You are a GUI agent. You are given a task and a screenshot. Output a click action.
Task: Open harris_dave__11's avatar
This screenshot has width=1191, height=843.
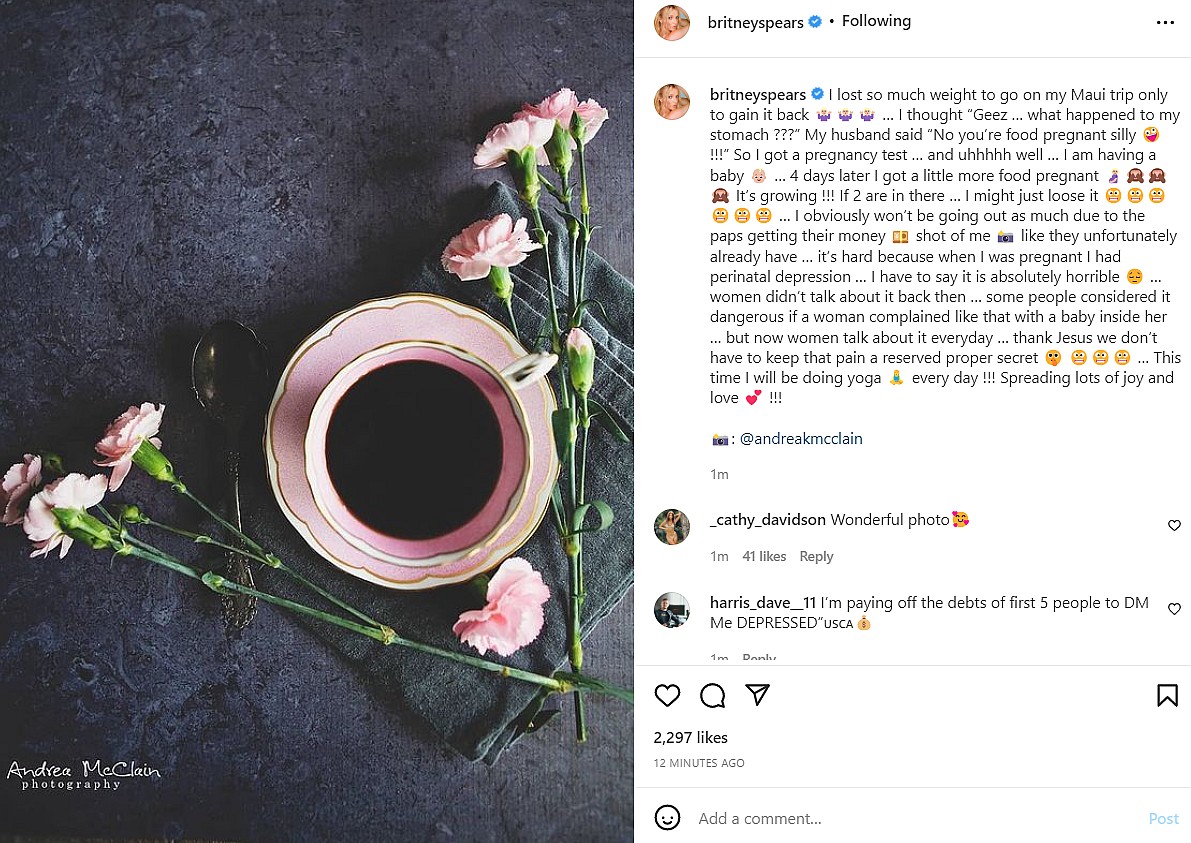pos(672,610)
